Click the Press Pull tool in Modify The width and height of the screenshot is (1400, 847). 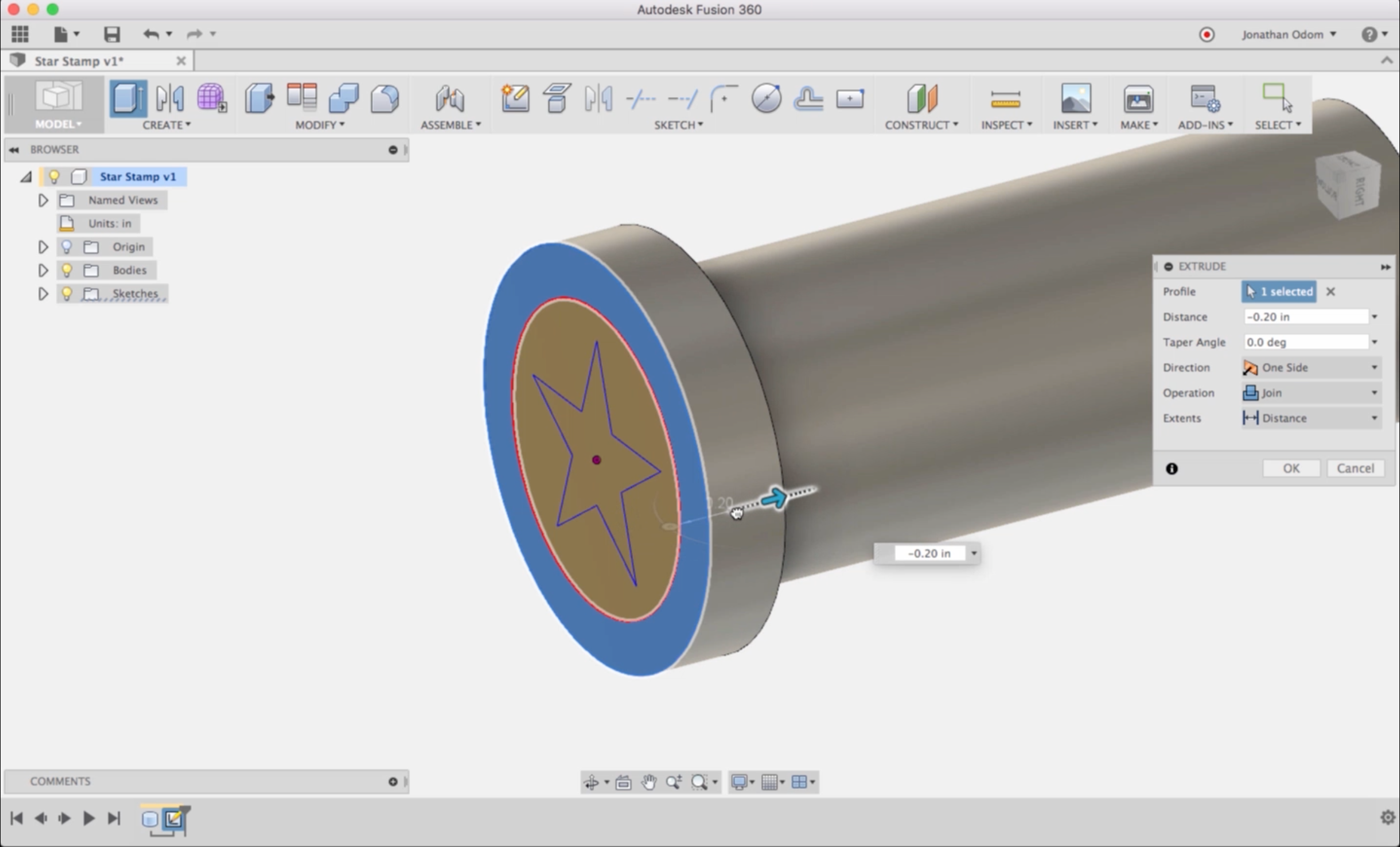(259, 98)
